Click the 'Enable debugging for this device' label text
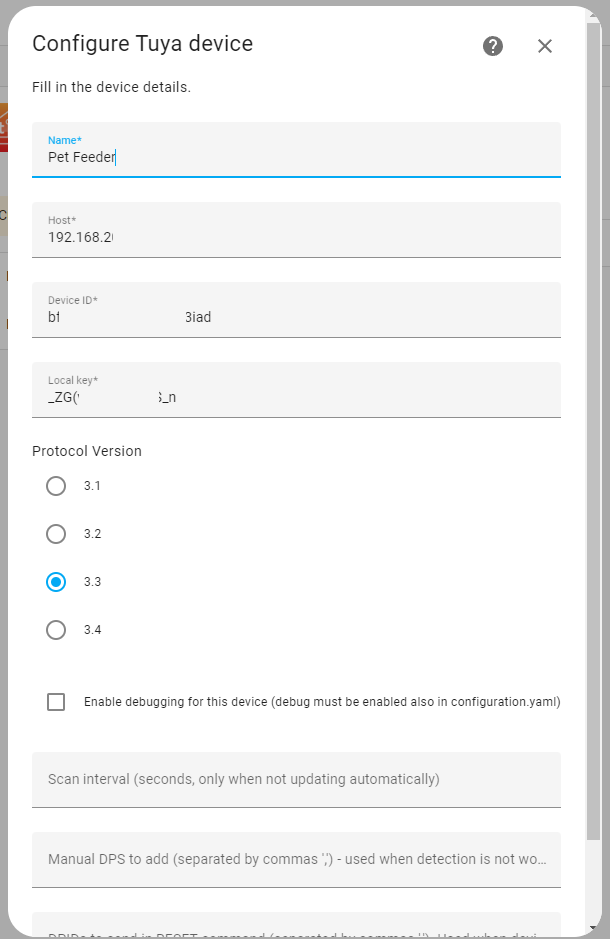610x939 pixels. click(321, 702)
